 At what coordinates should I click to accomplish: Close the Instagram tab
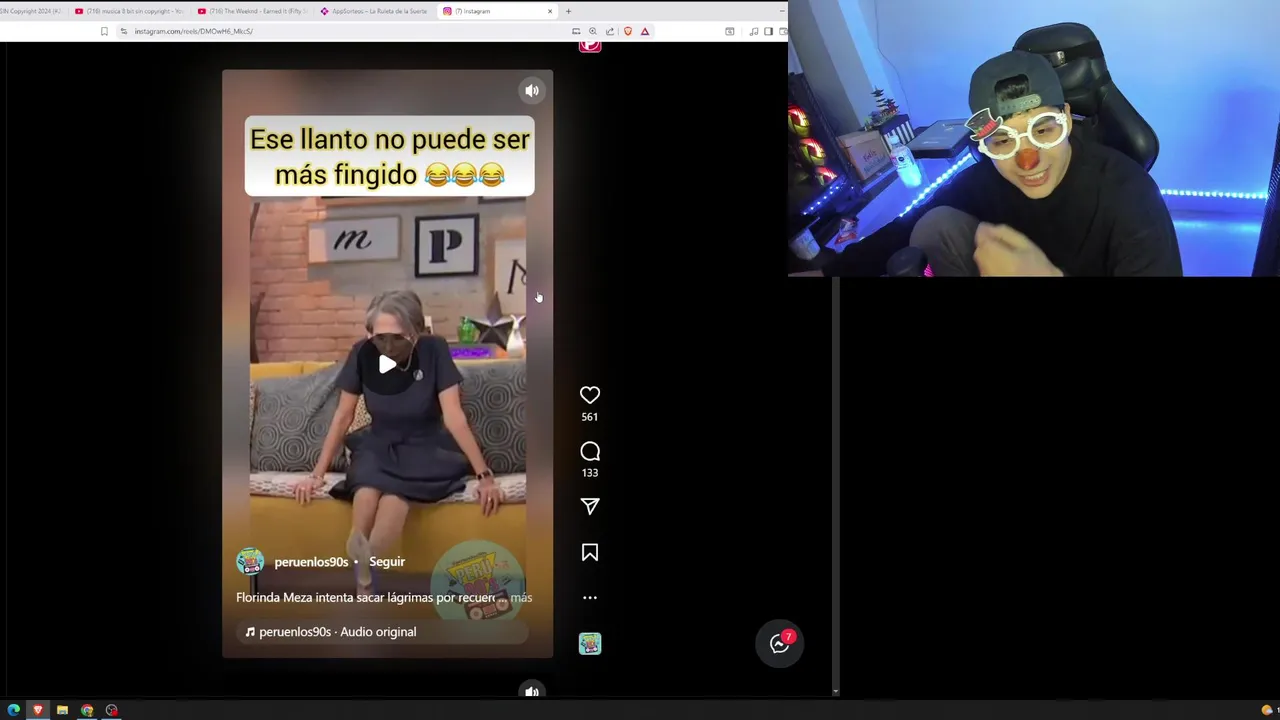coord(549,11)
